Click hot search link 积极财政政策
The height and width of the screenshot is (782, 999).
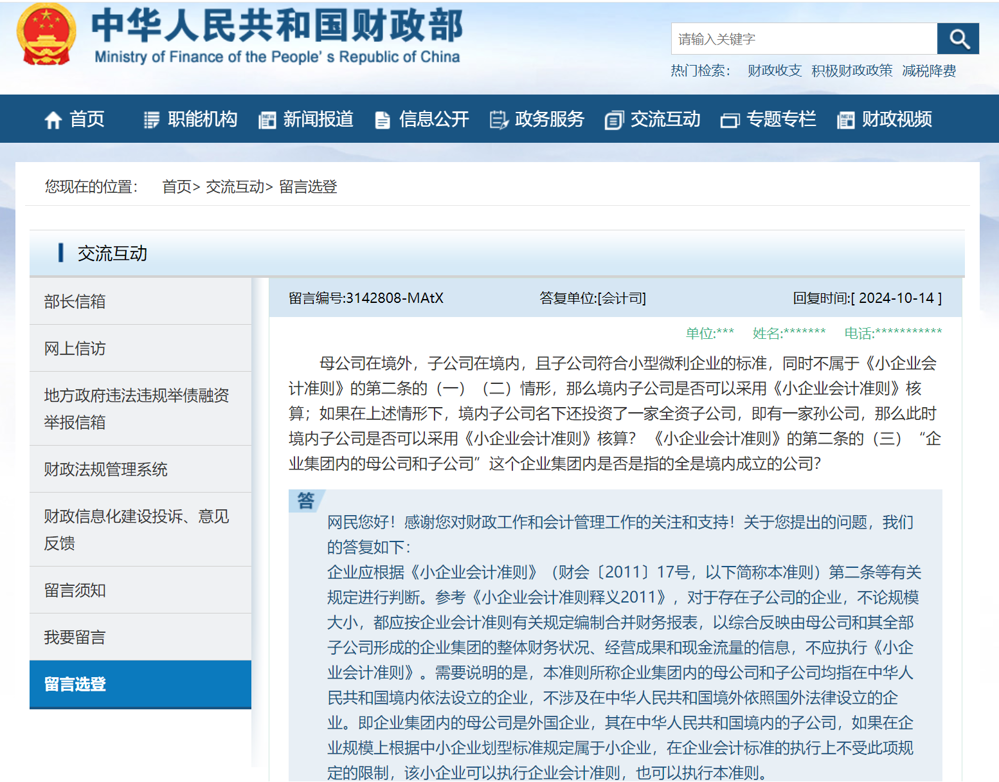pyautogui.click(x=852, y=71)
